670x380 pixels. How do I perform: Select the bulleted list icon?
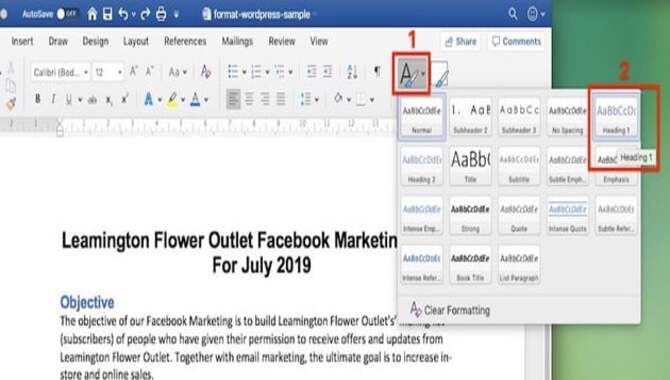click(x=233, y=72)
